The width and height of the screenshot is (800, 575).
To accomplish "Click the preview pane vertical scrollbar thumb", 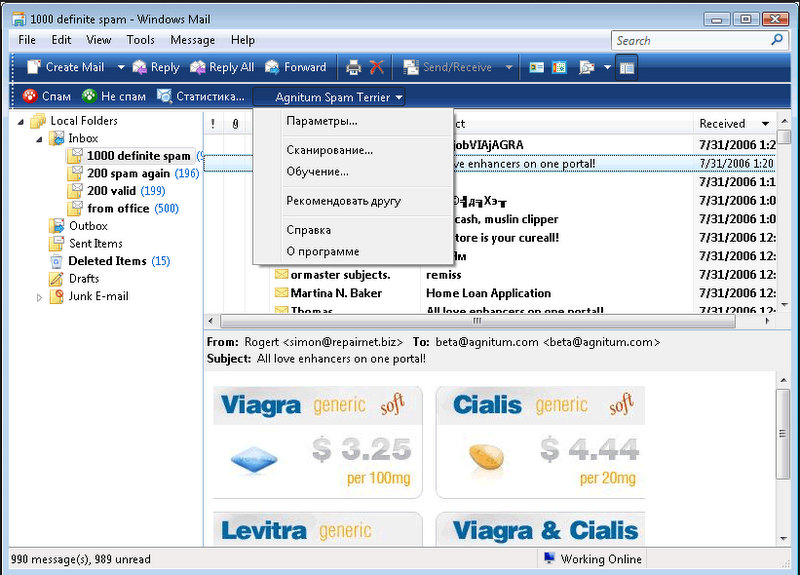I will click(783, 434).
